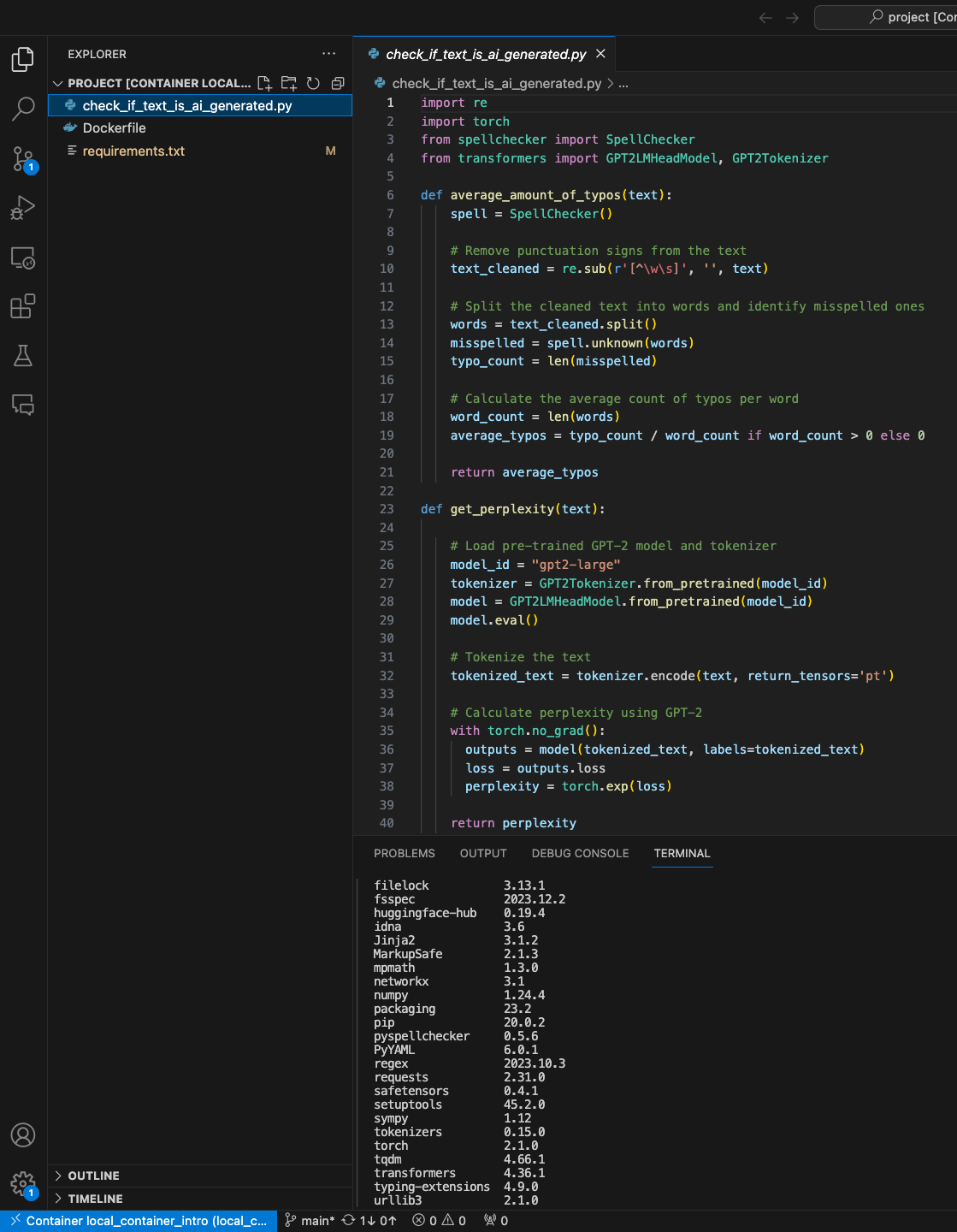Open the Dockerfile in Explorer
Screen dimensions: 957x1232
[x=114, y=128]
